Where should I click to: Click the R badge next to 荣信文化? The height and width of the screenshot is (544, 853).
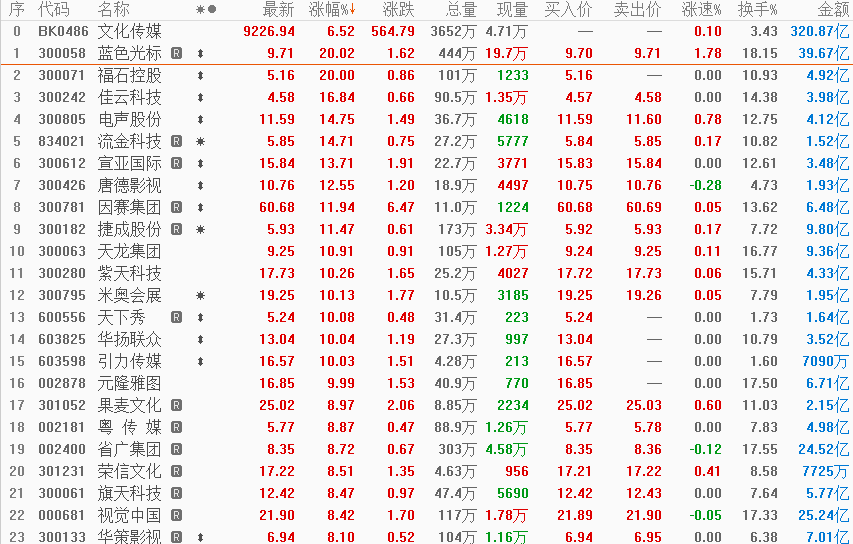176,471
